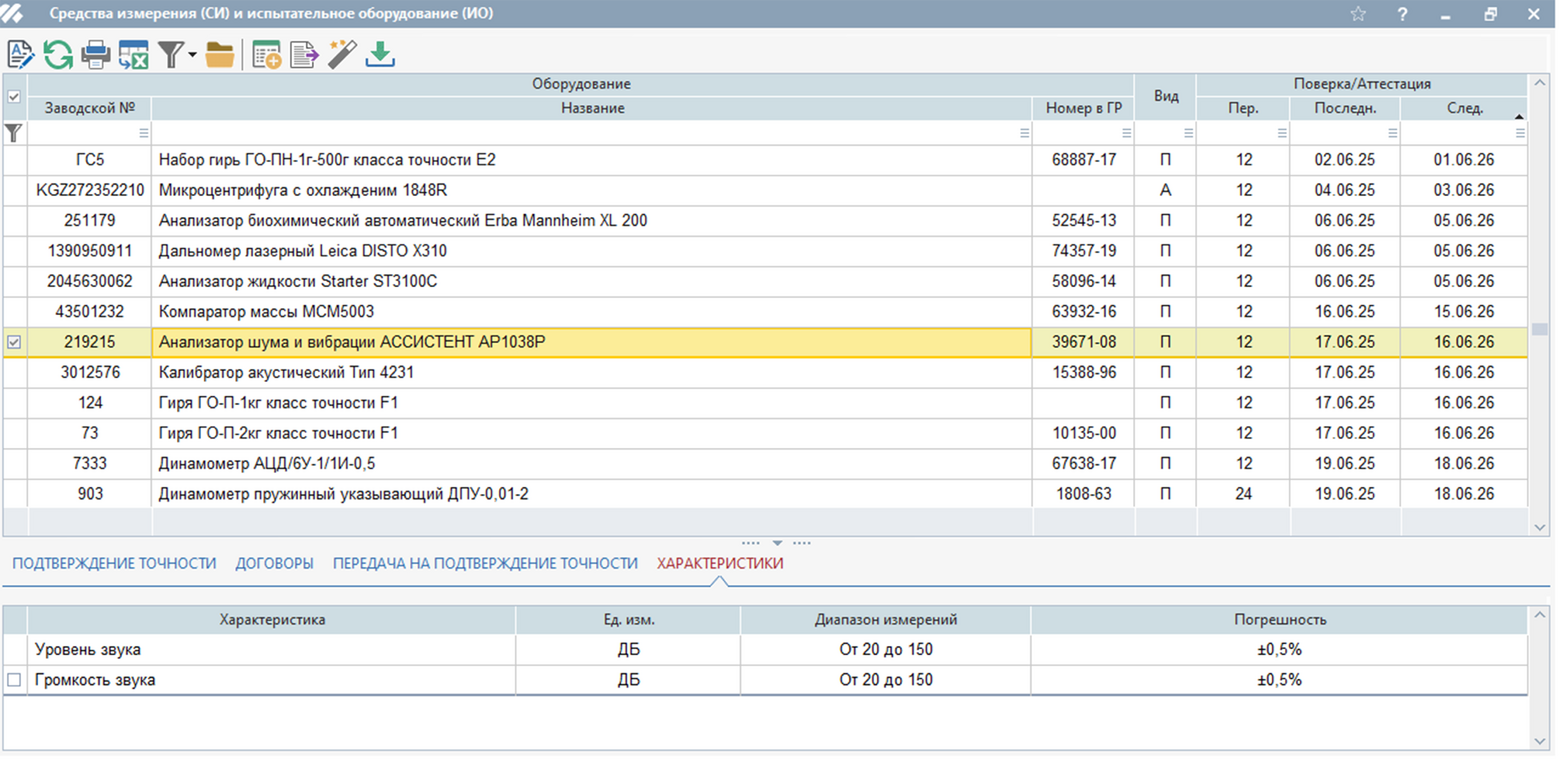Select the ХАРАКТЕРИСТИКИ tab

[x=720, y=563]
